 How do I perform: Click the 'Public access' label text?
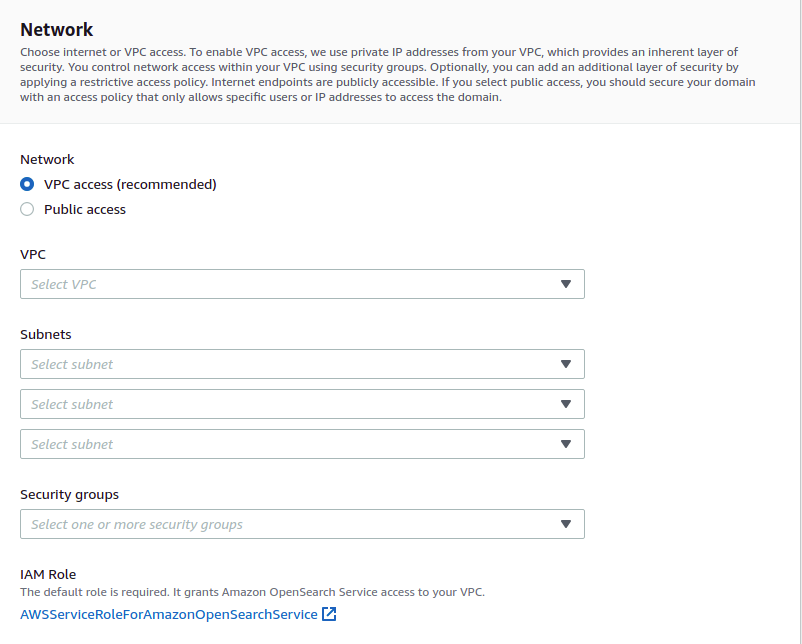point(85,210)
